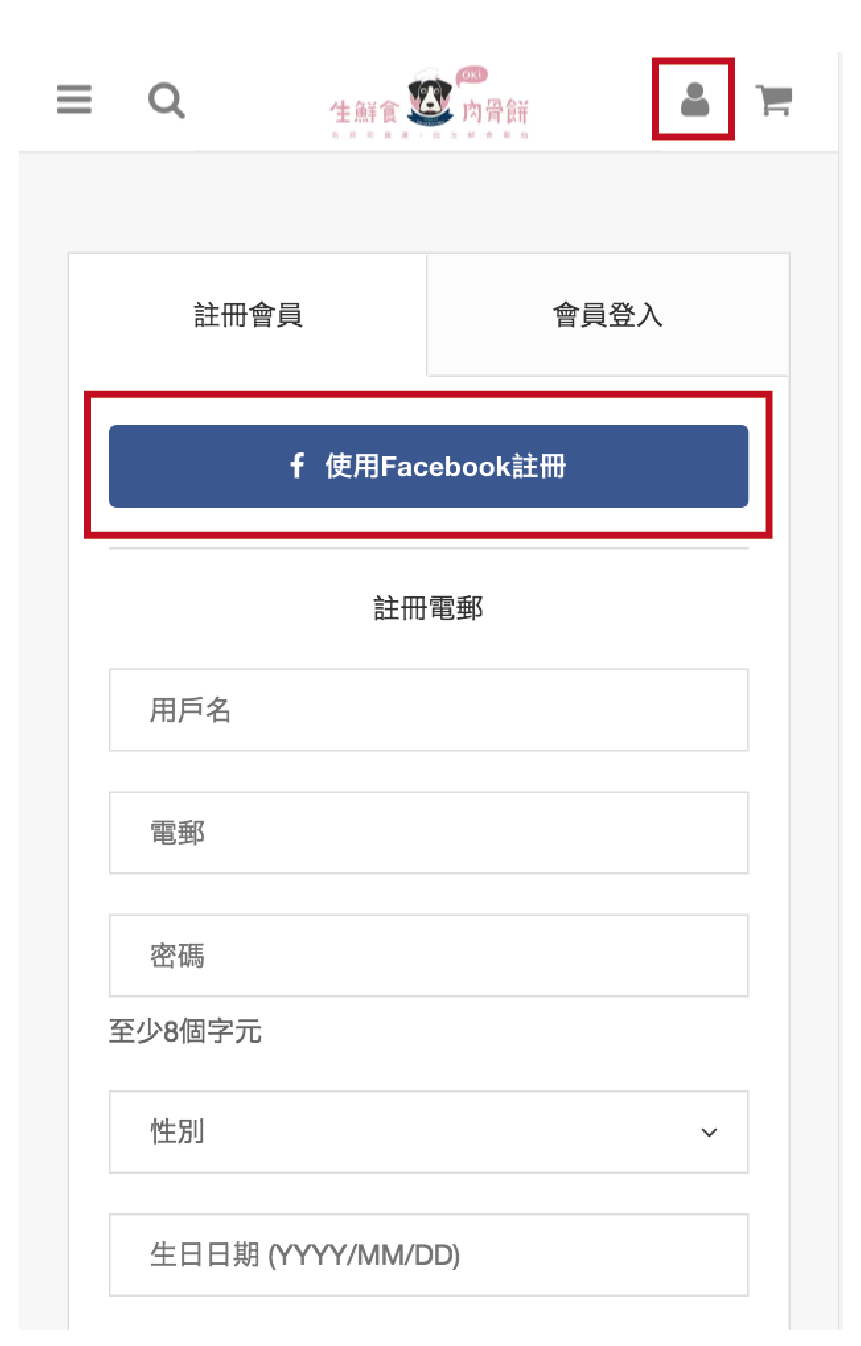Click the 生鮮食 logo text

pyautogui.click(x=365, y=115)
